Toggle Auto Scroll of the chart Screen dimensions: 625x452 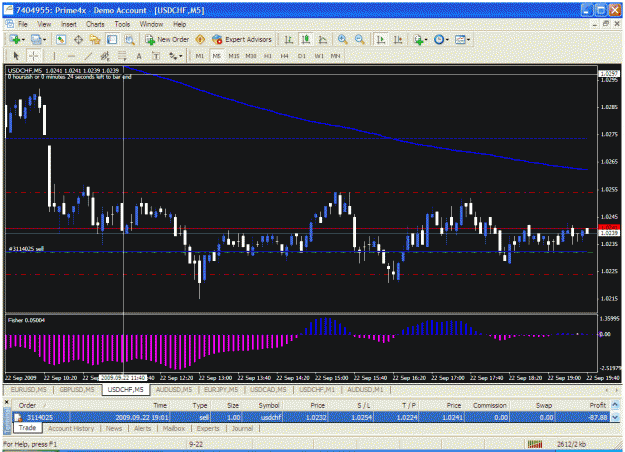(x=381, y=39)
